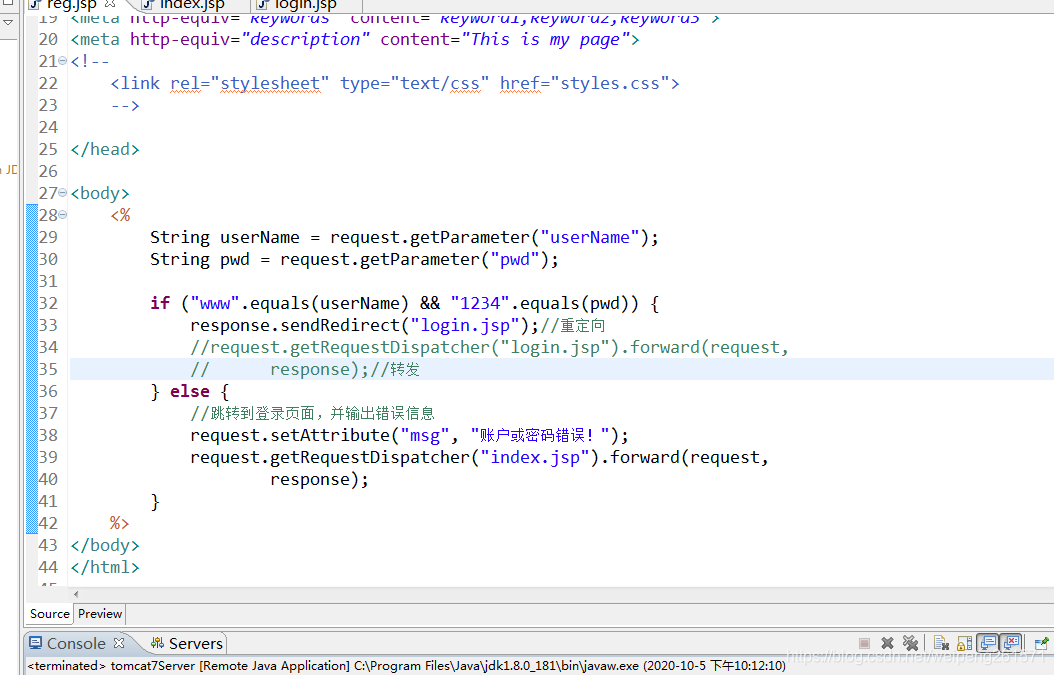1054x675 pixels.
Task: Collapse the scriptlet fold on line 28
Action: coord(63,215)
